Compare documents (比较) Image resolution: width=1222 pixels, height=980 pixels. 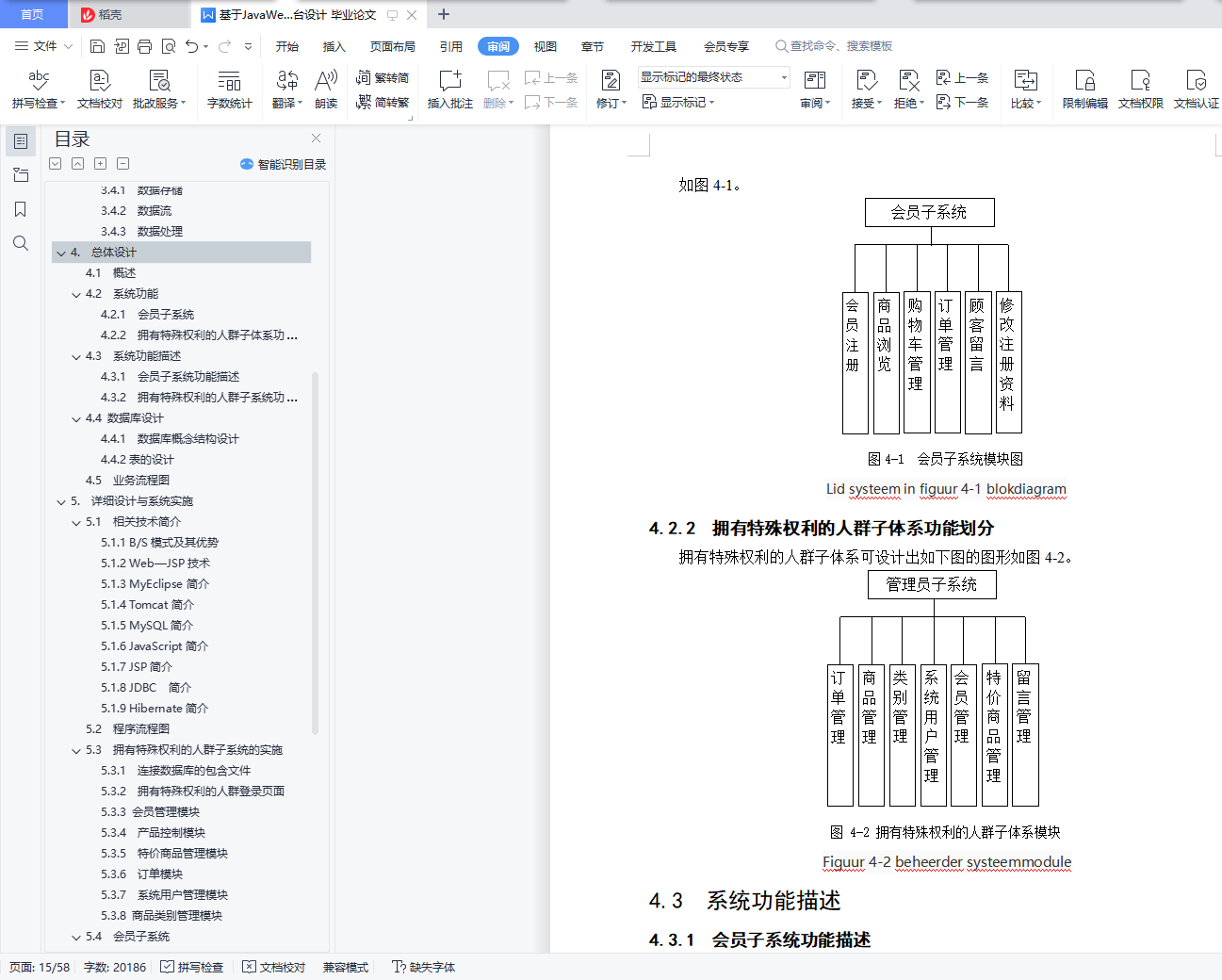1026,90
